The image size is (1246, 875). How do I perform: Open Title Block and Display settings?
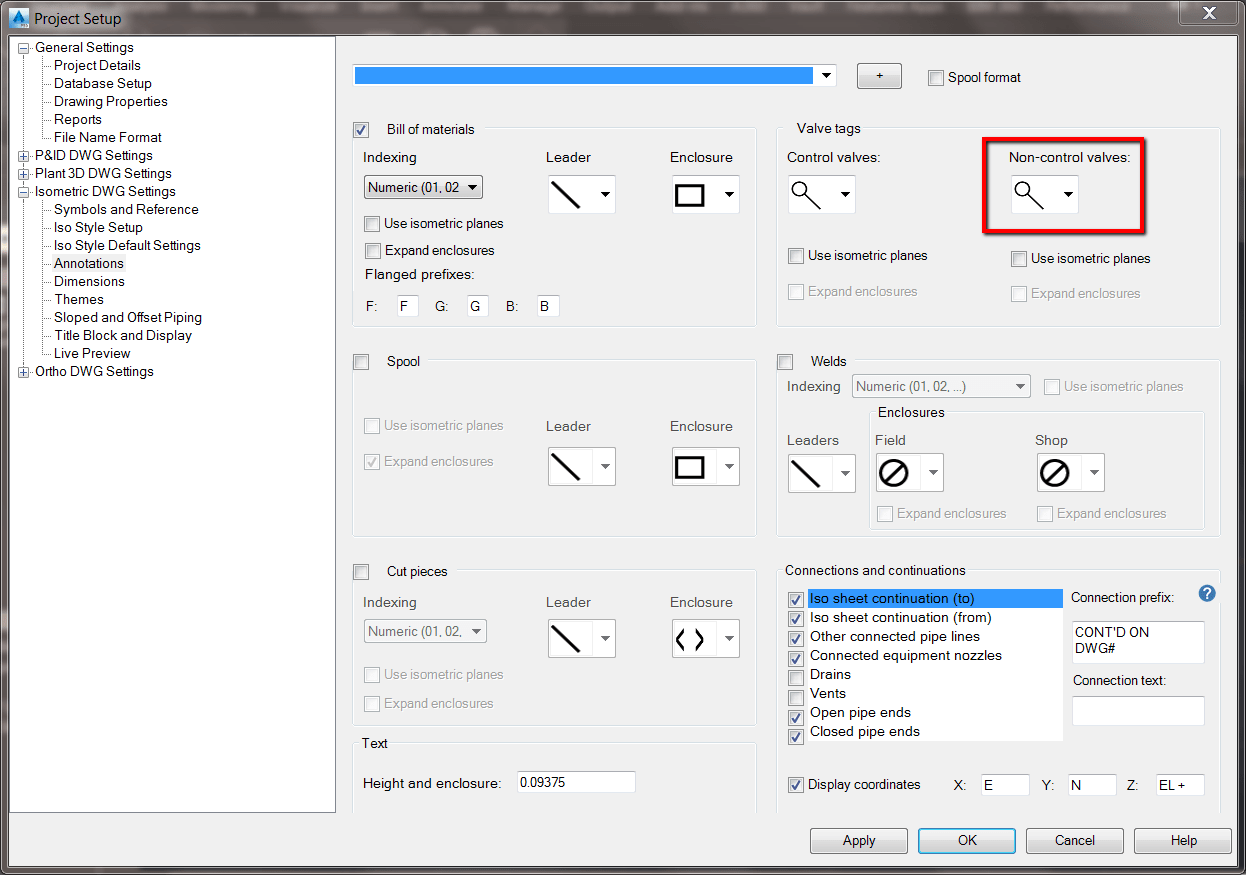[x=122, y=335]
